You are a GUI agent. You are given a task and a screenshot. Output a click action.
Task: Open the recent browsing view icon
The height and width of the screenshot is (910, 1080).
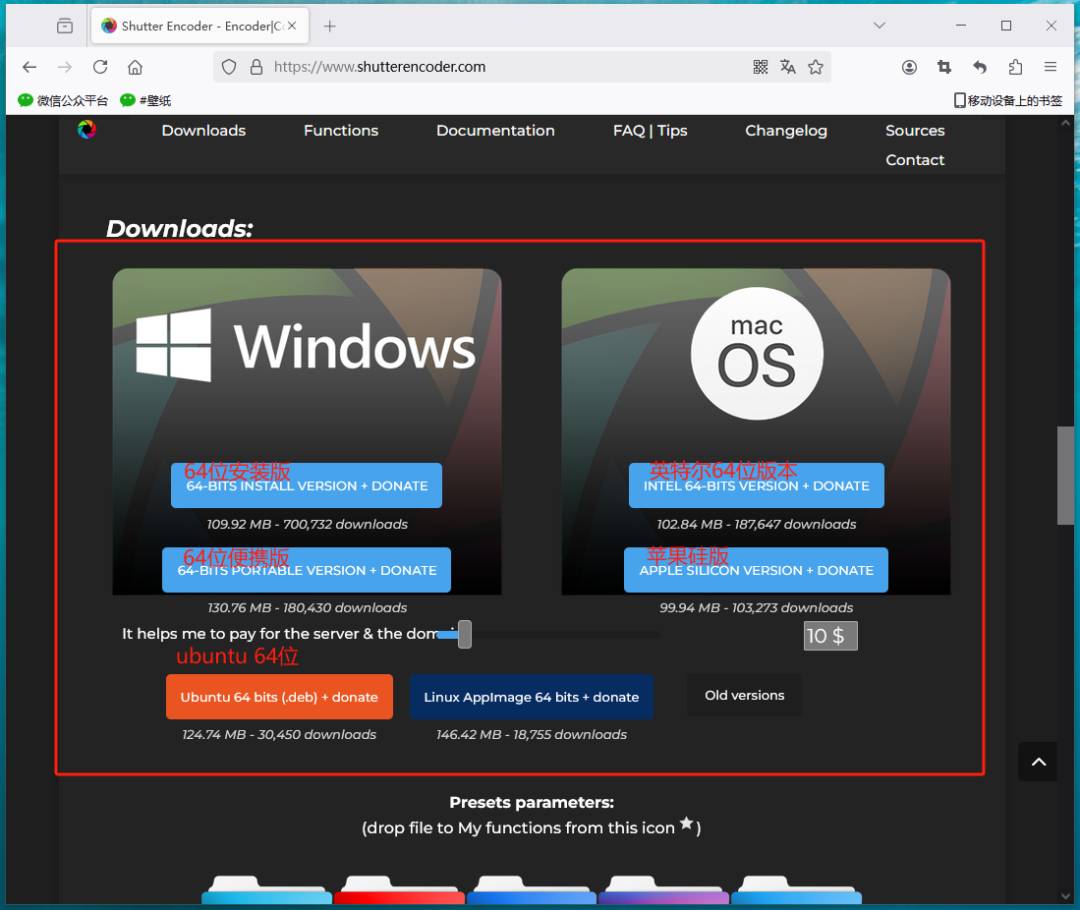tap(65, 26)
